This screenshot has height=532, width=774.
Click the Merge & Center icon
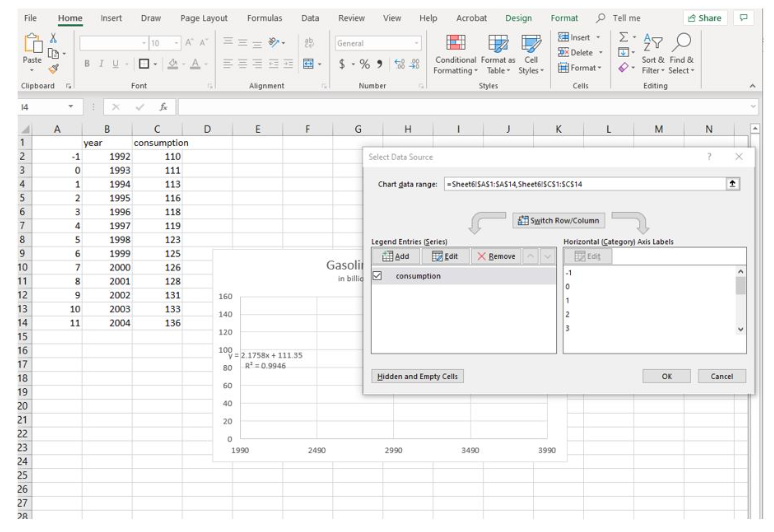point(308,64)
